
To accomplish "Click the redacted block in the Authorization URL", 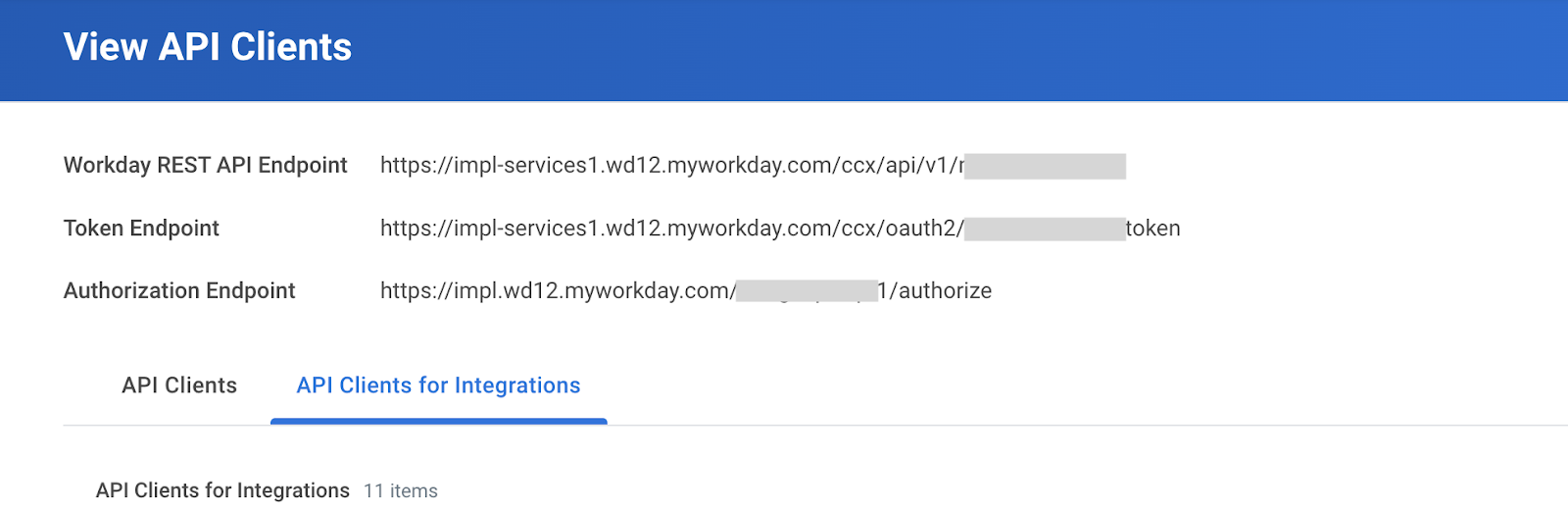I will coord(806,291).
